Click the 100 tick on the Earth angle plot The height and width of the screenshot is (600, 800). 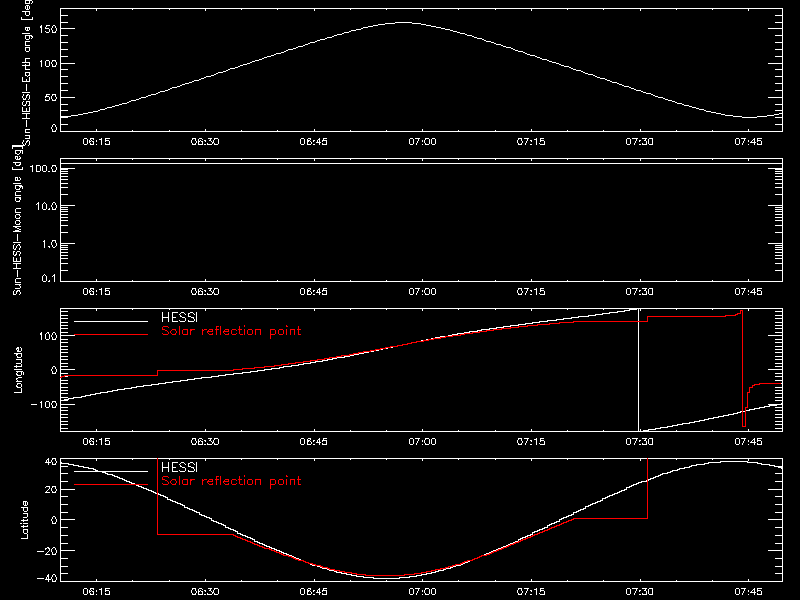49,64
